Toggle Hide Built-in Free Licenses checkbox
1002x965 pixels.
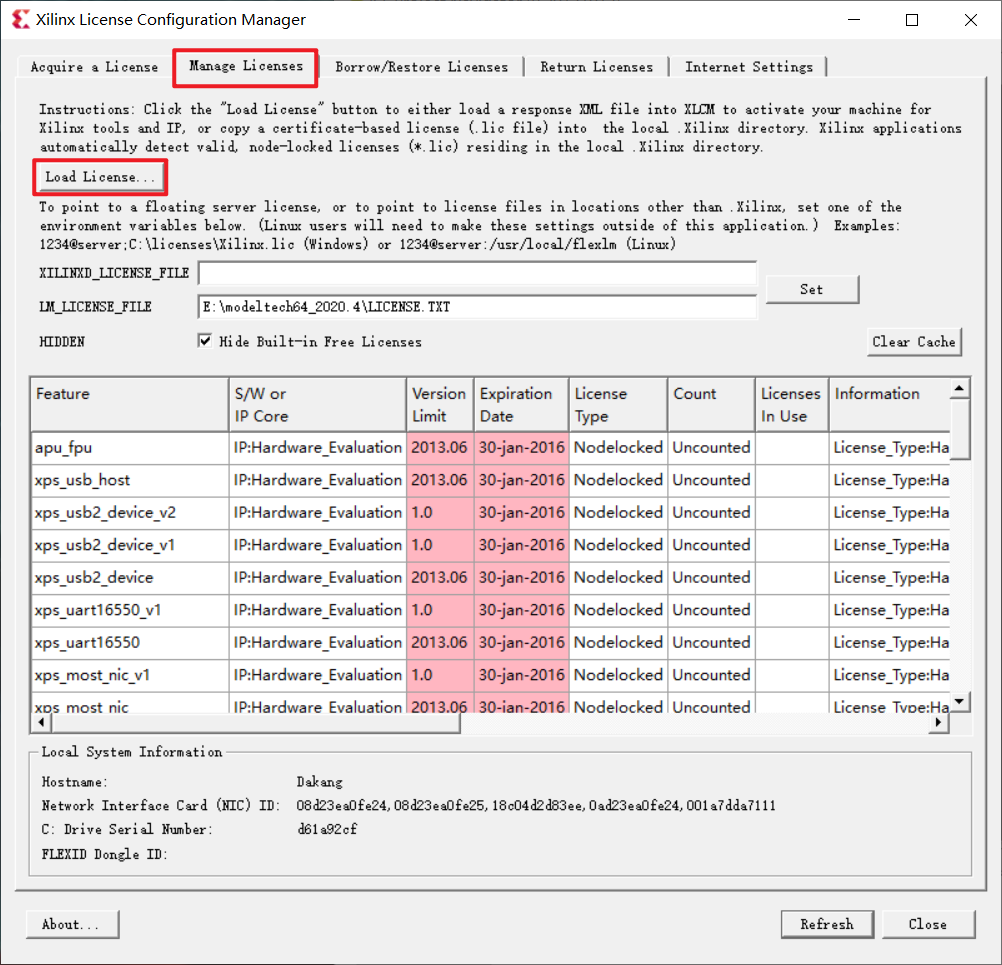[204, 341]
